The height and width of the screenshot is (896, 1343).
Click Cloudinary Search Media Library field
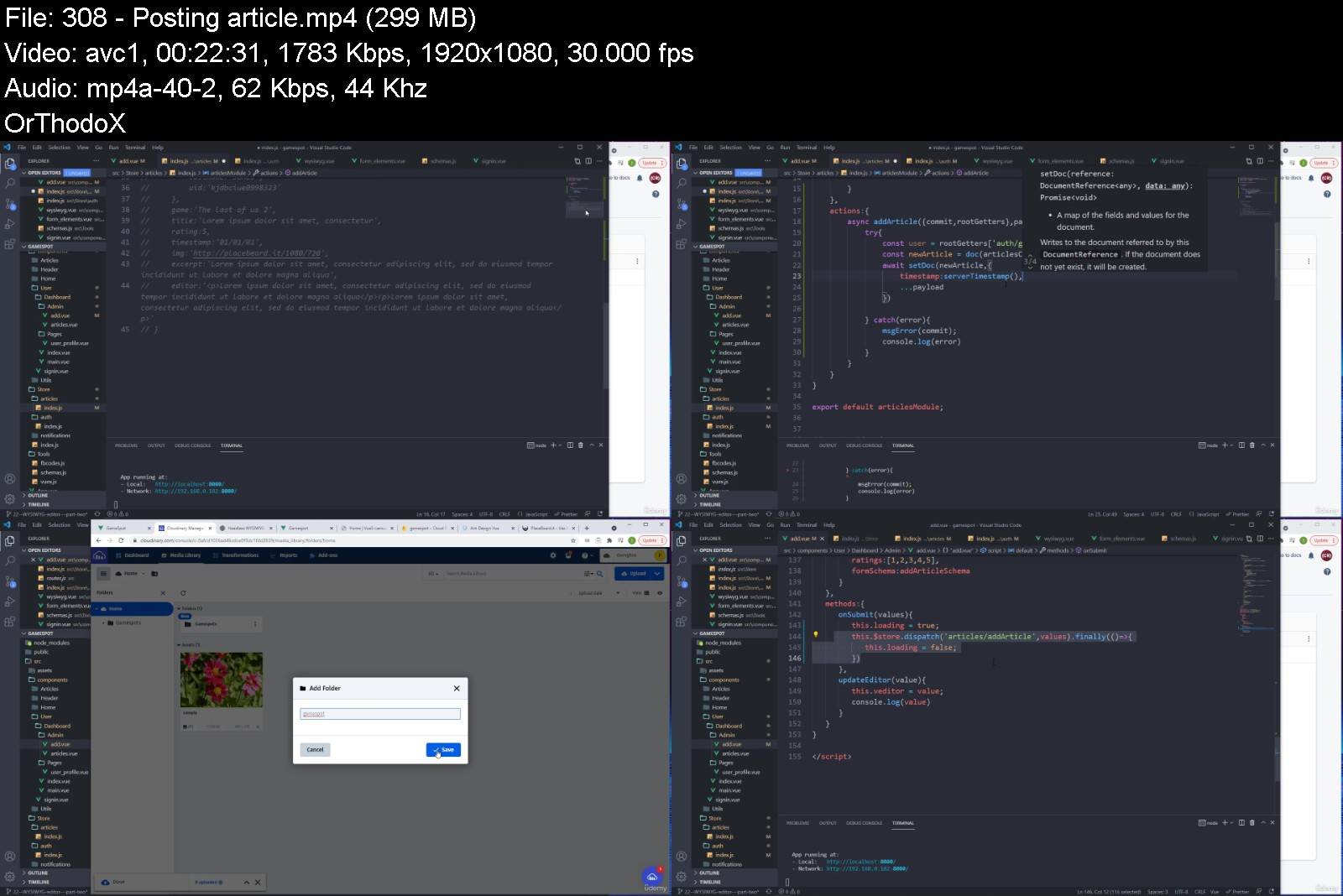click(512, 574)
